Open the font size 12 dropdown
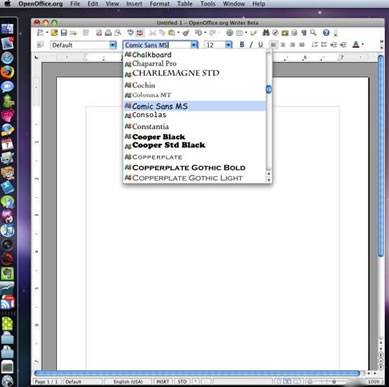Screen dimensions: 389x387 (228, 45)
